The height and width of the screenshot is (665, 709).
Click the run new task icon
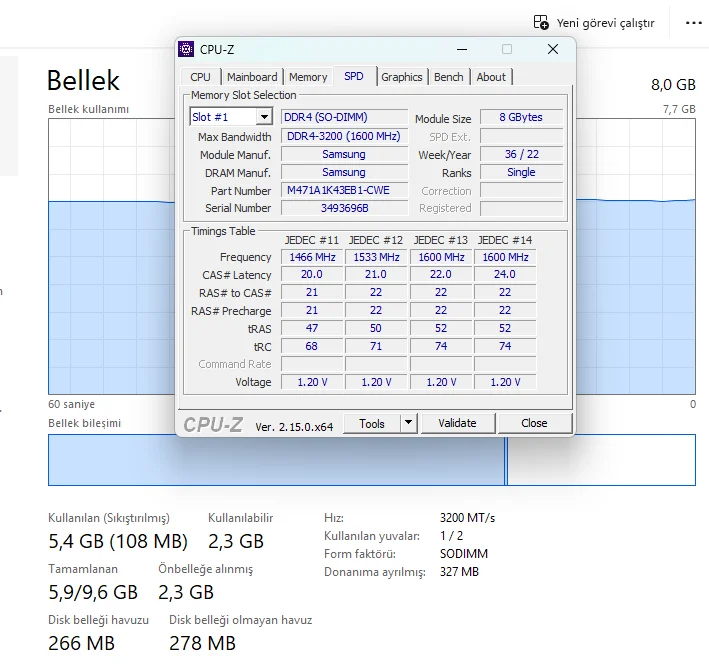(x=541, y=23)
